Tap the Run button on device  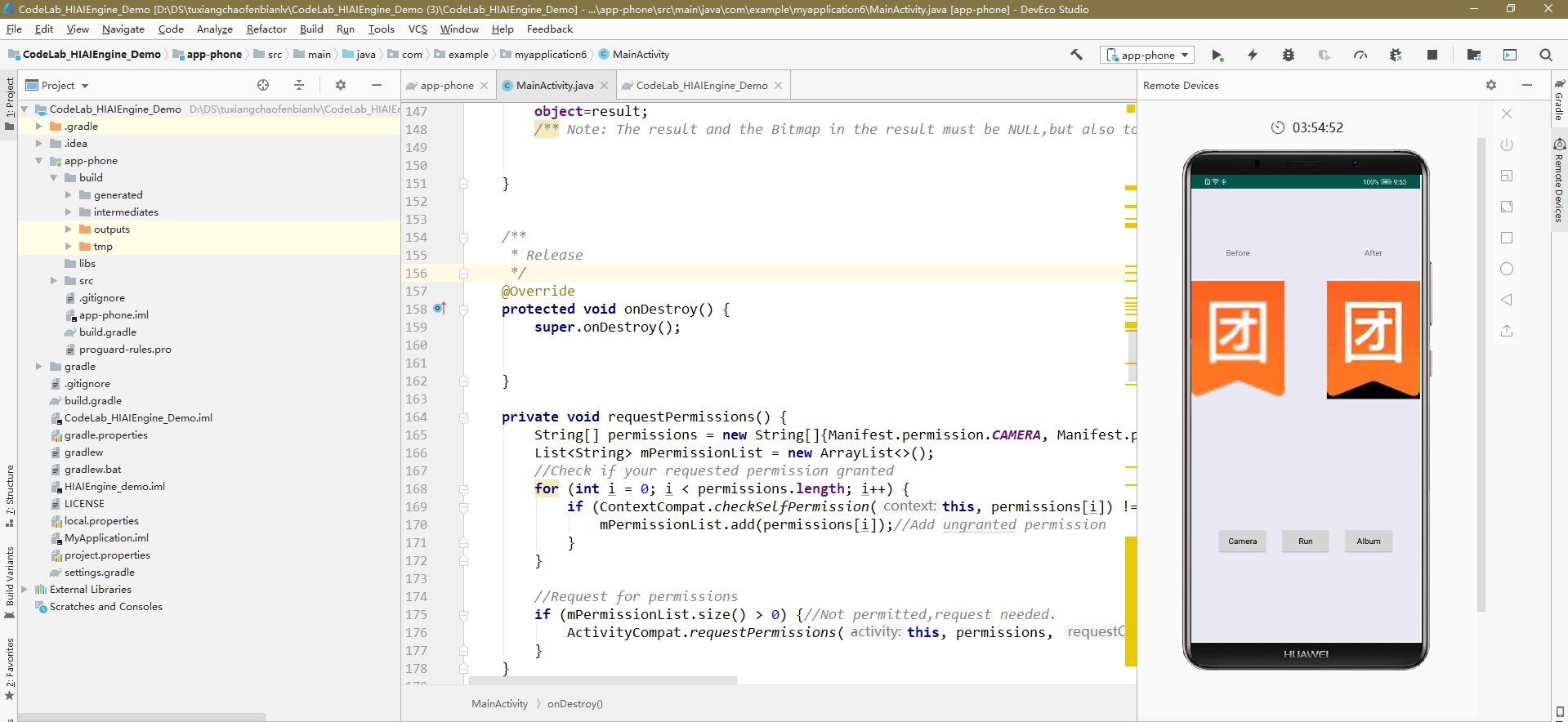(1305, 541)
